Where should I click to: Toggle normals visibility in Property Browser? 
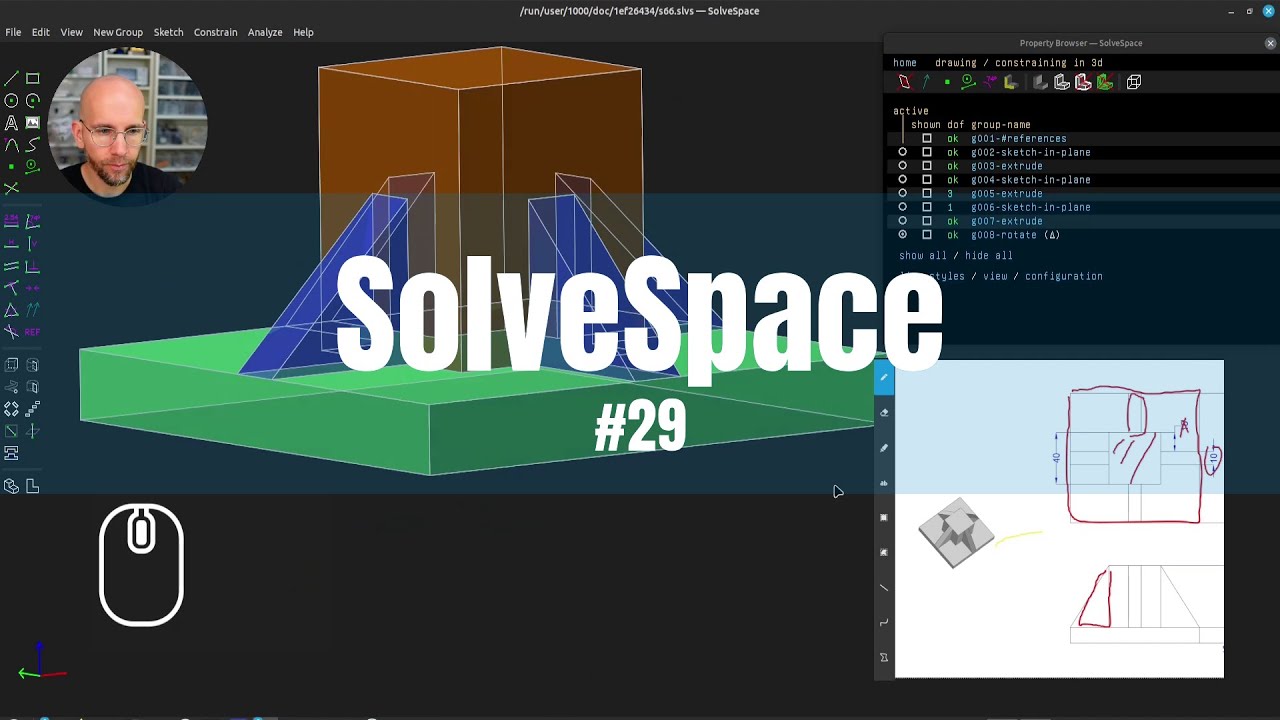click(926, 82)
